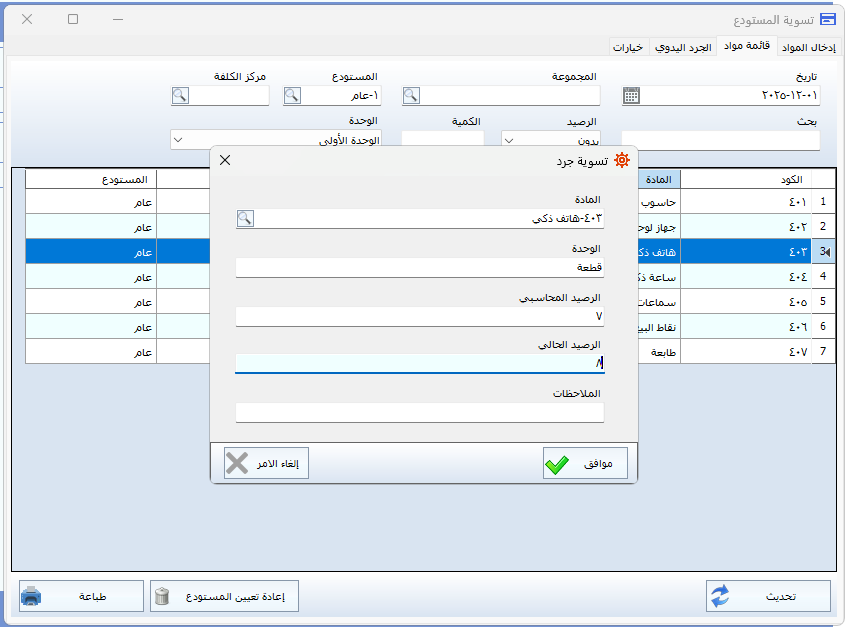847x627 pixels.
Task: Switch to the خيارات tab
Action: [629, 46]
